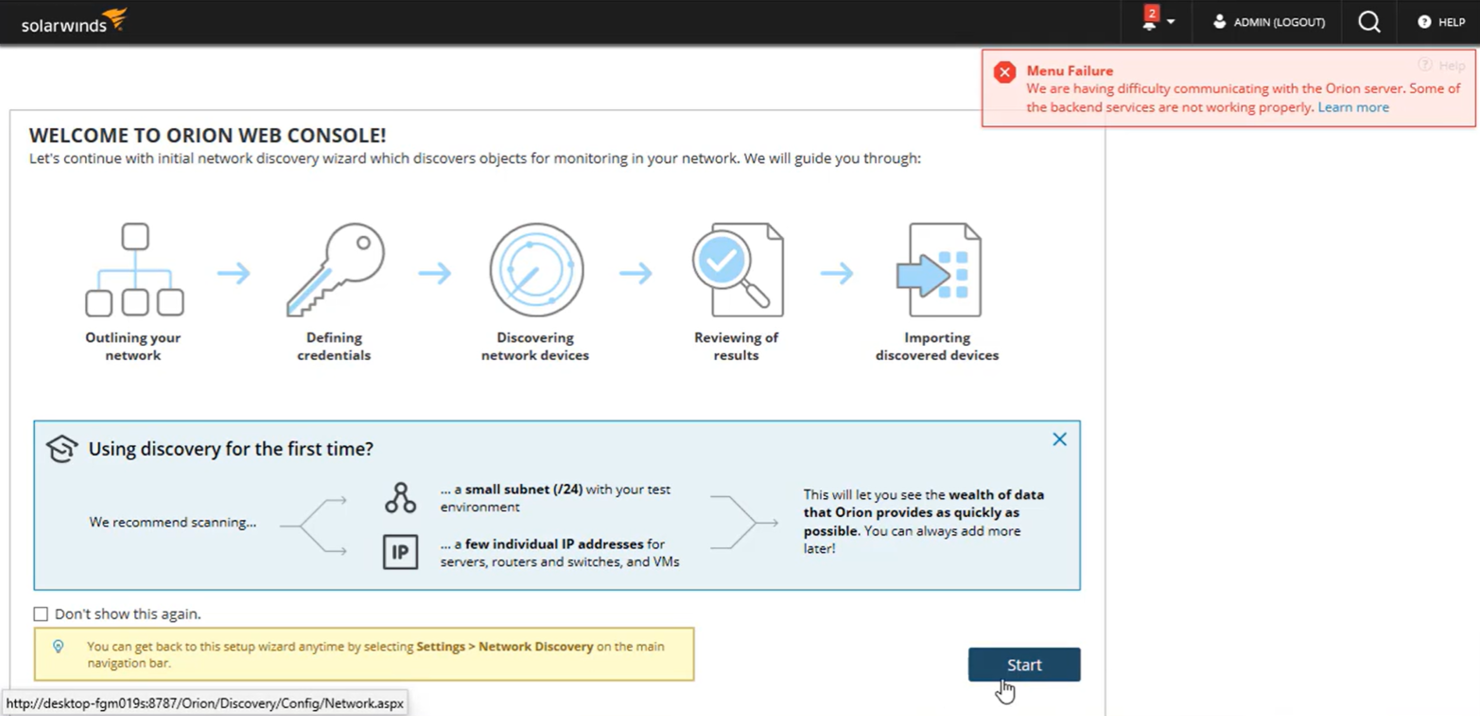Click the Start button

[x=1024, y=664]
